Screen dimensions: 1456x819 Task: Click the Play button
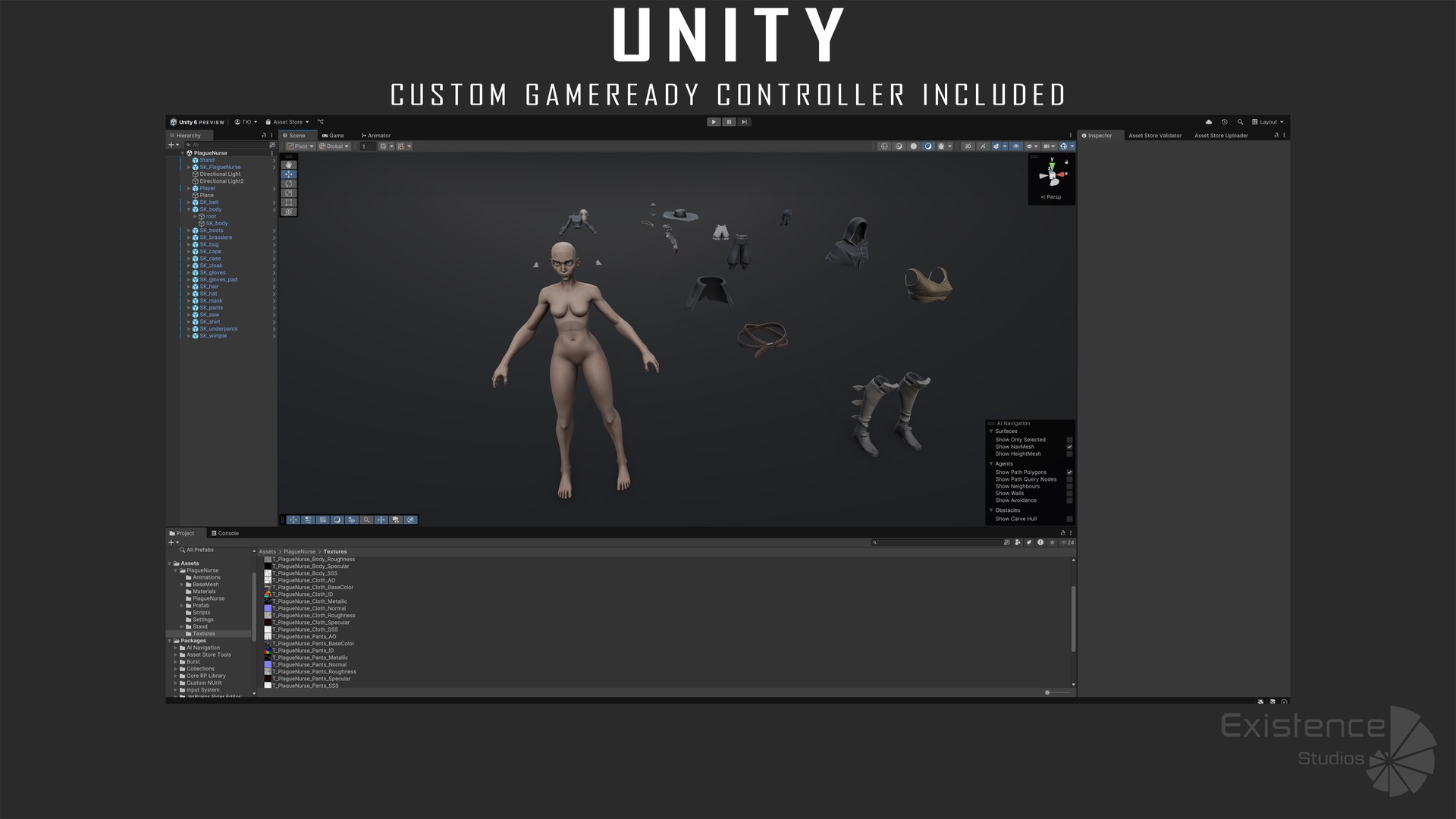tap(714, 122)
